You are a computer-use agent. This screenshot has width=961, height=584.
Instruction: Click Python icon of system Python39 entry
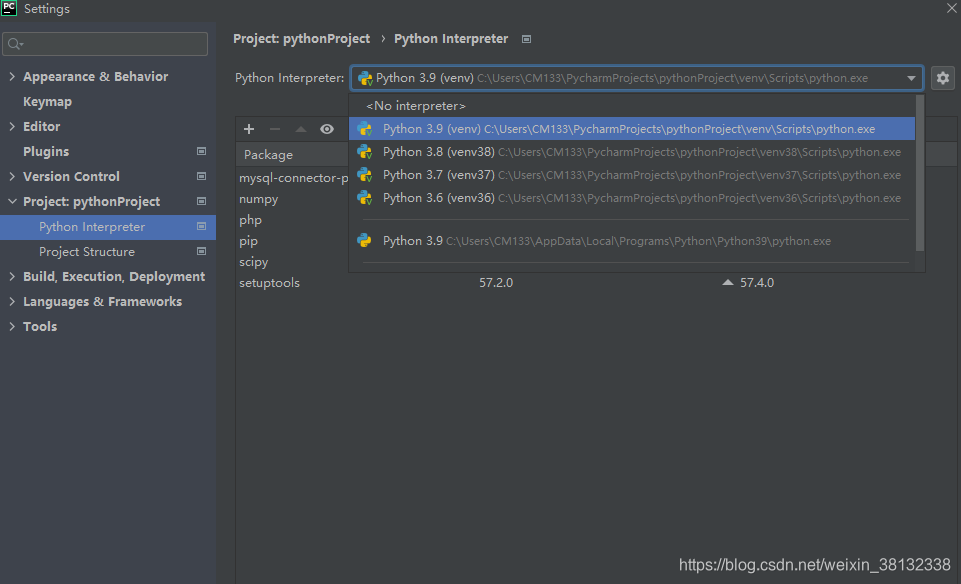[365, 241]
